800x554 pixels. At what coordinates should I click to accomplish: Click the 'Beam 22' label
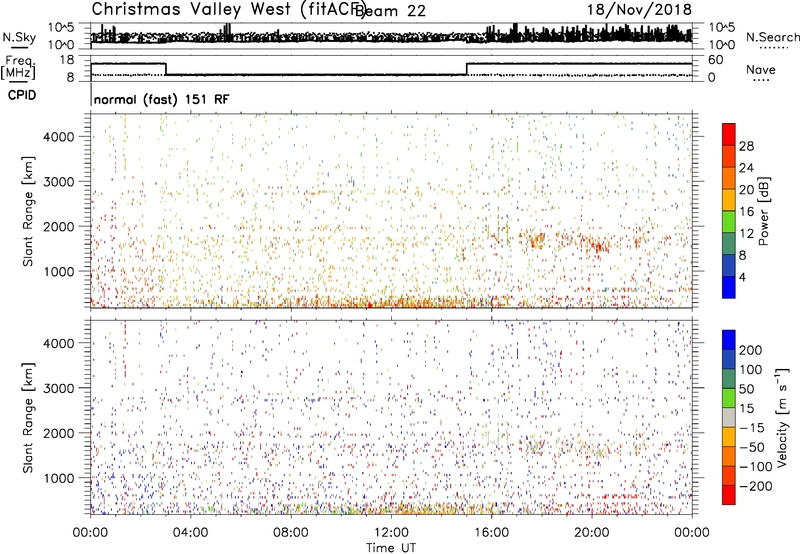click(x=392, y=11)
